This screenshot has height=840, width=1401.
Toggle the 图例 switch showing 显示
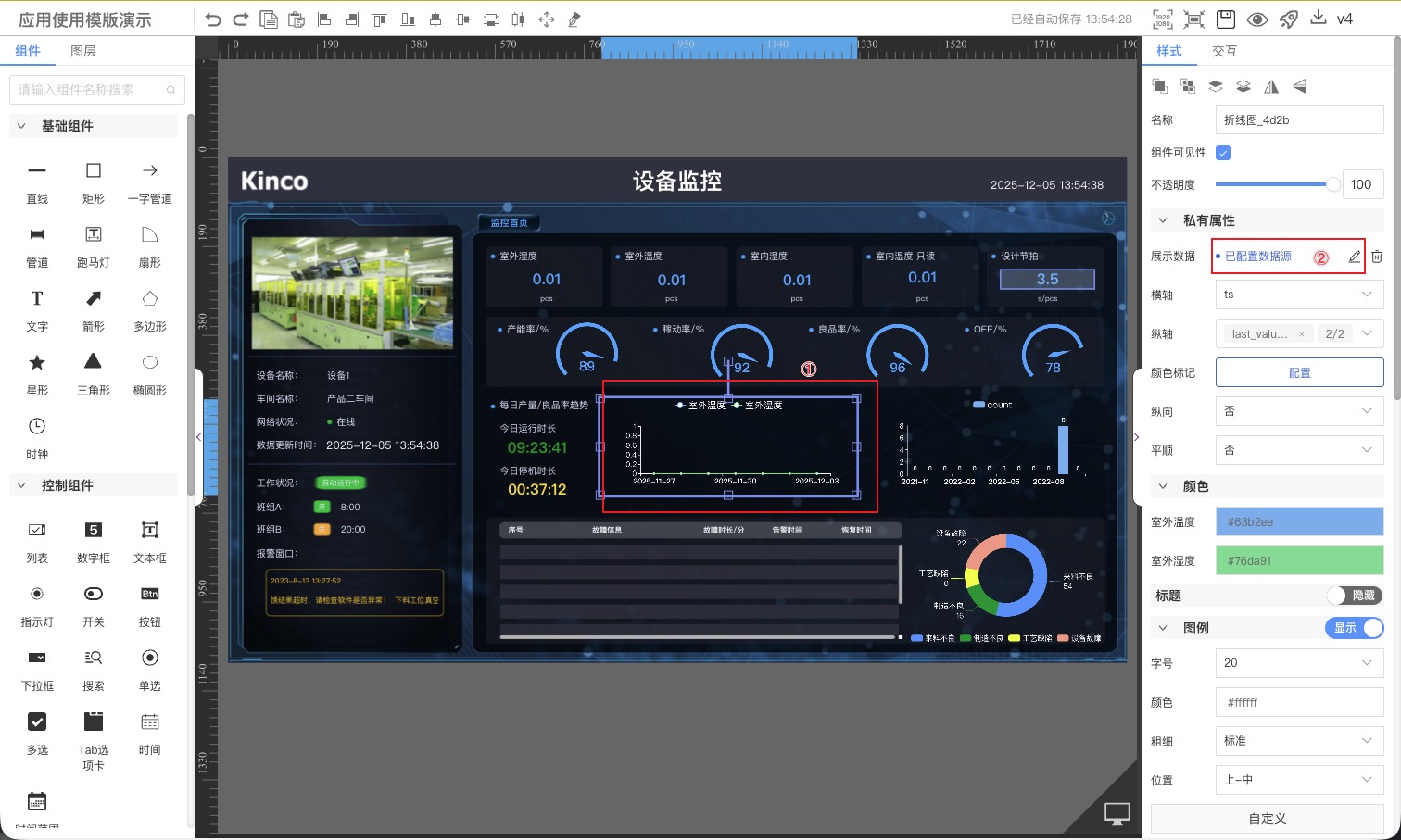click(1354, 628)
